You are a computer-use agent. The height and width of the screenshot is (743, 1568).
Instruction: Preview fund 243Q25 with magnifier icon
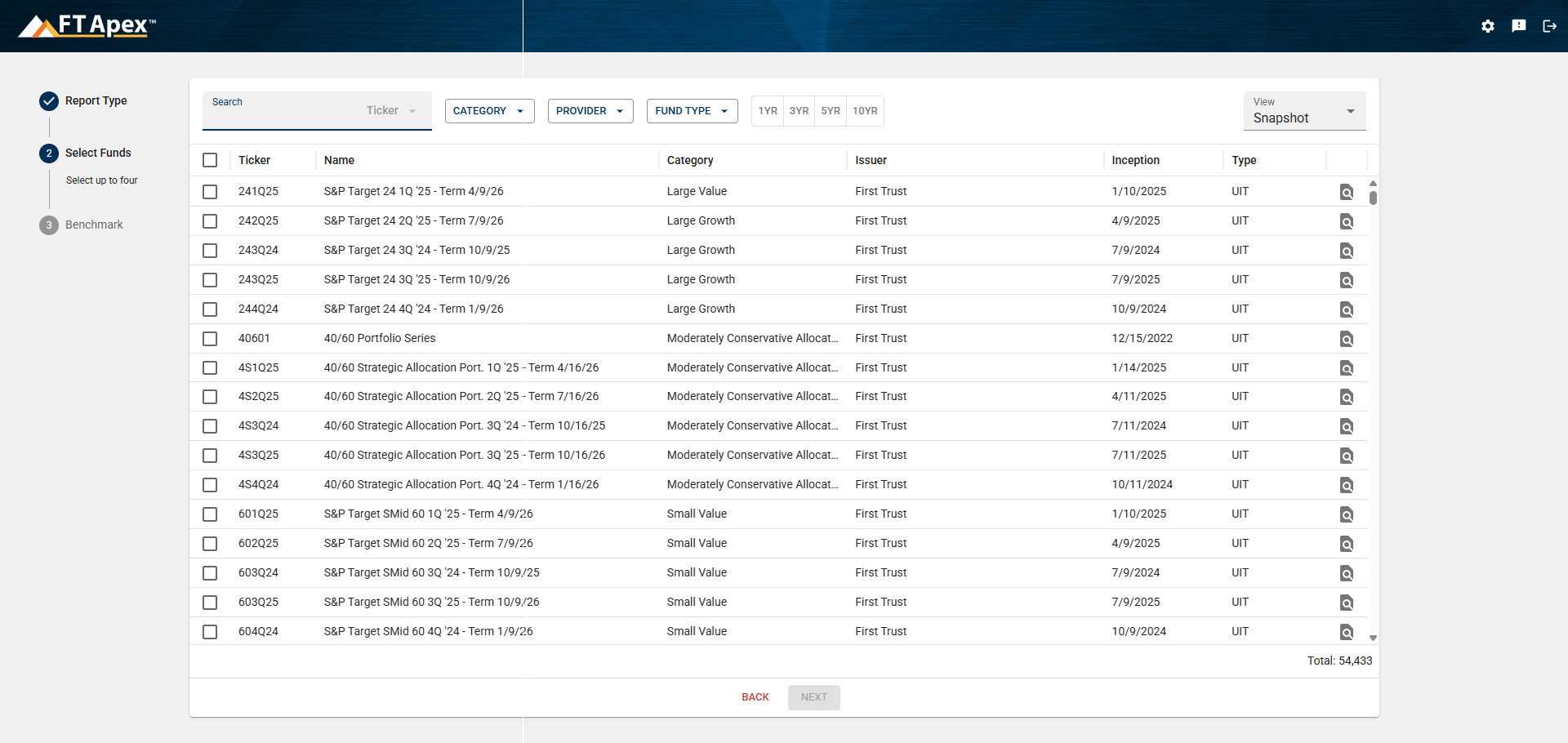tap(1347, 280)
